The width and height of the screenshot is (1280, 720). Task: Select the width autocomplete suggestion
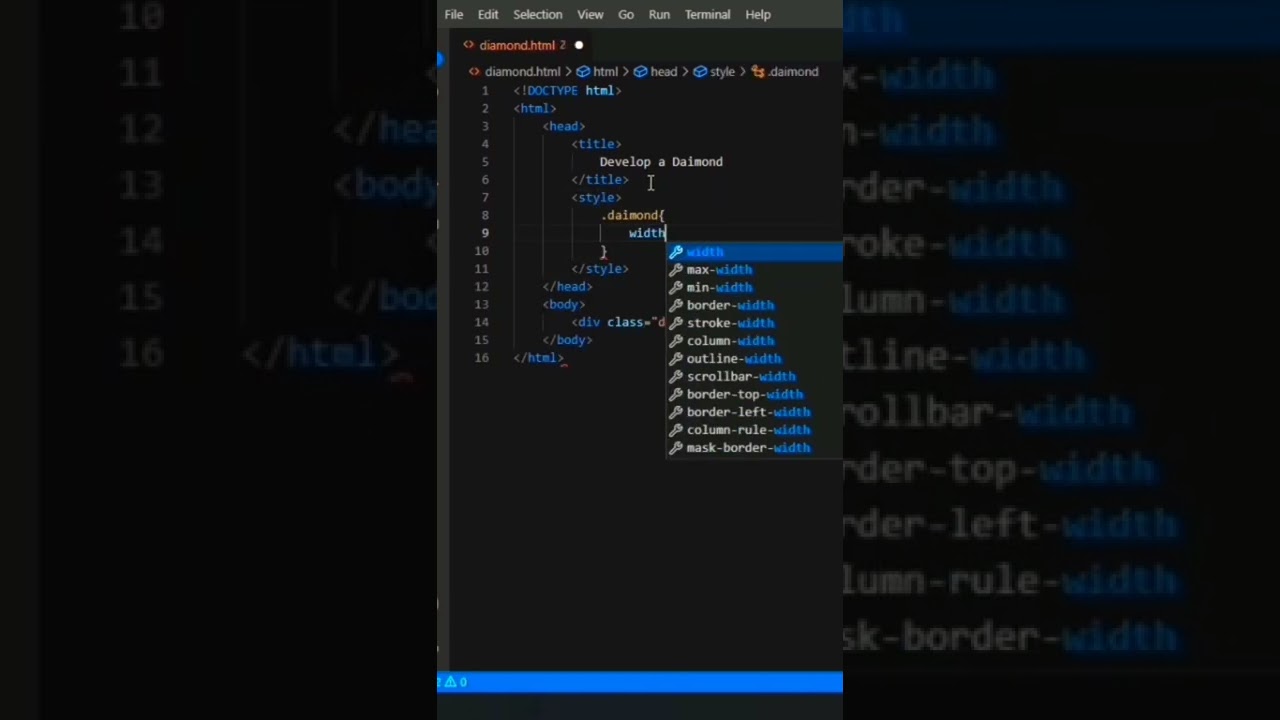(x=756, y=252)
